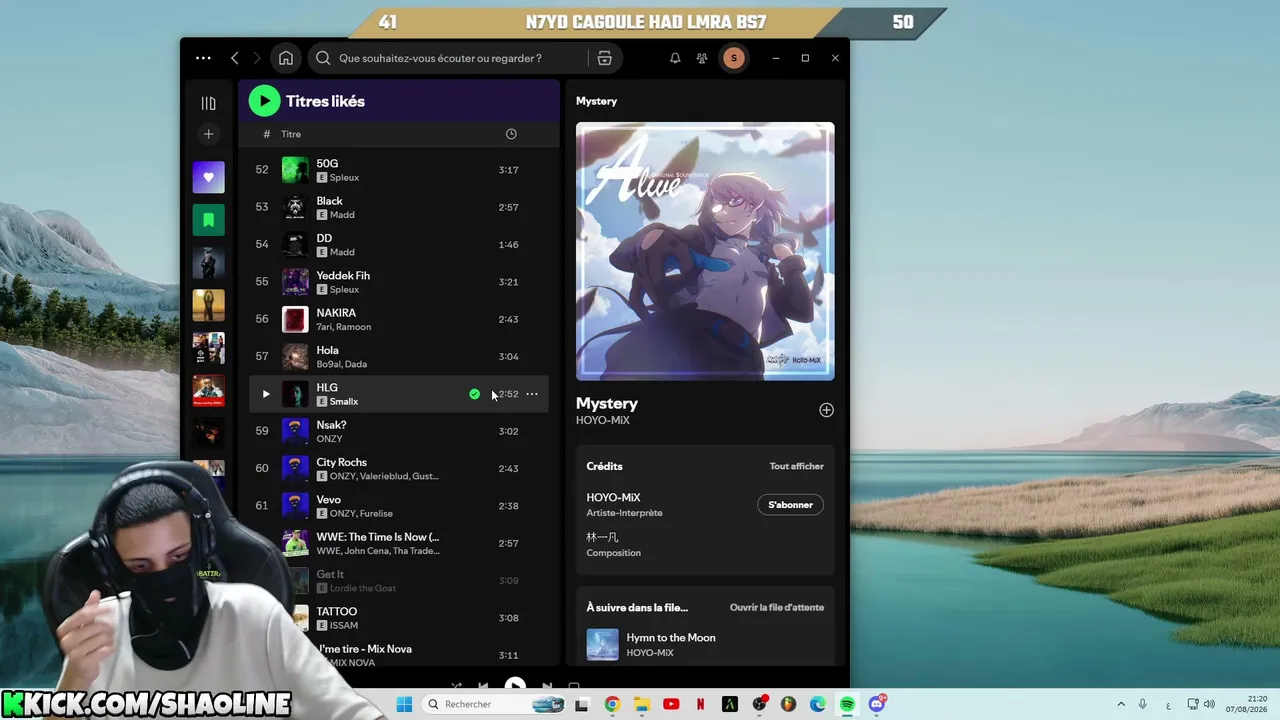Screen dimensions: 1280x720
Task: Select the City Rochs track
Action: pyautogui.click(x=399, y=468)
